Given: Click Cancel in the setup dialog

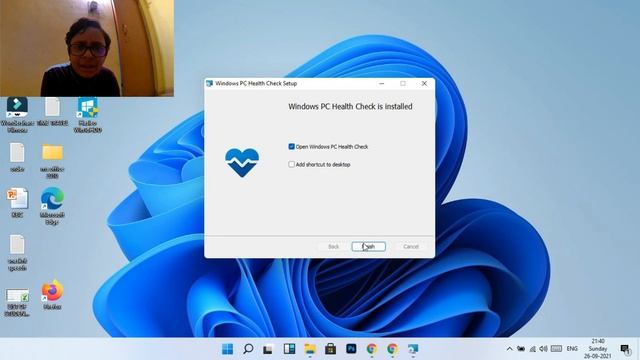Looking at the screenshot, I should click(411, 247).
